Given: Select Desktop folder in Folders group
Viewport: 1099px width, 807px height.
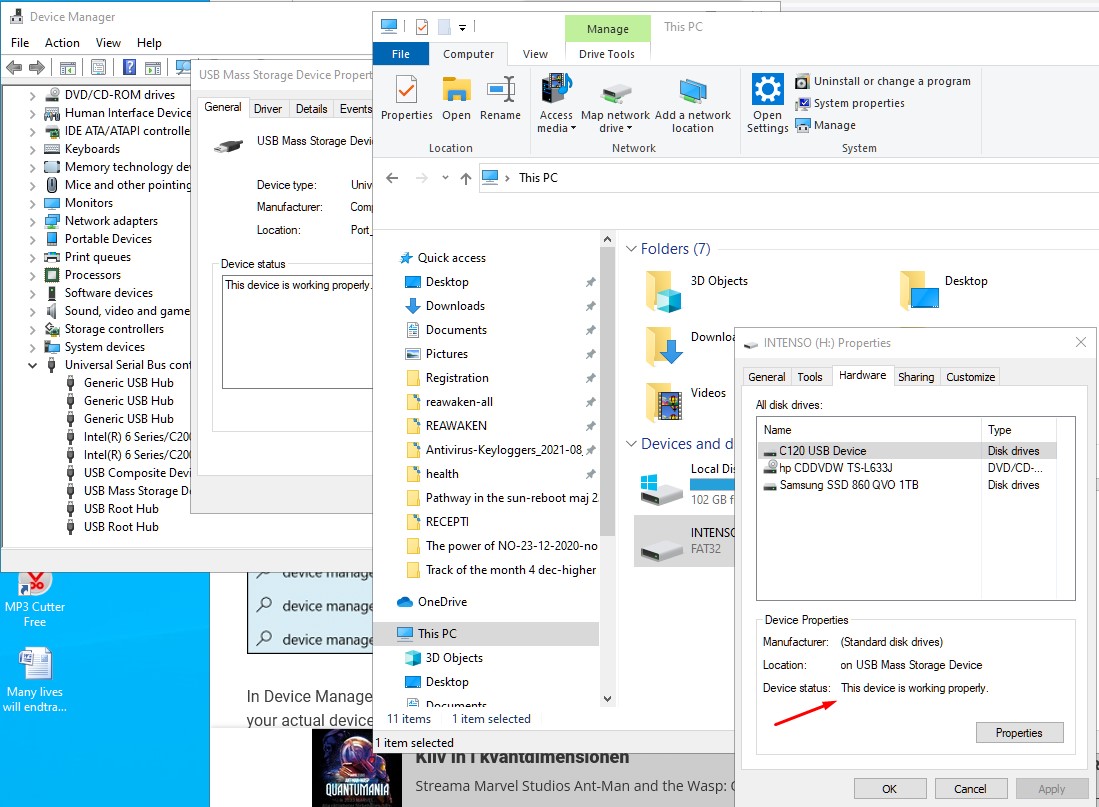Looking at the screenshot, I should [945, 289].
